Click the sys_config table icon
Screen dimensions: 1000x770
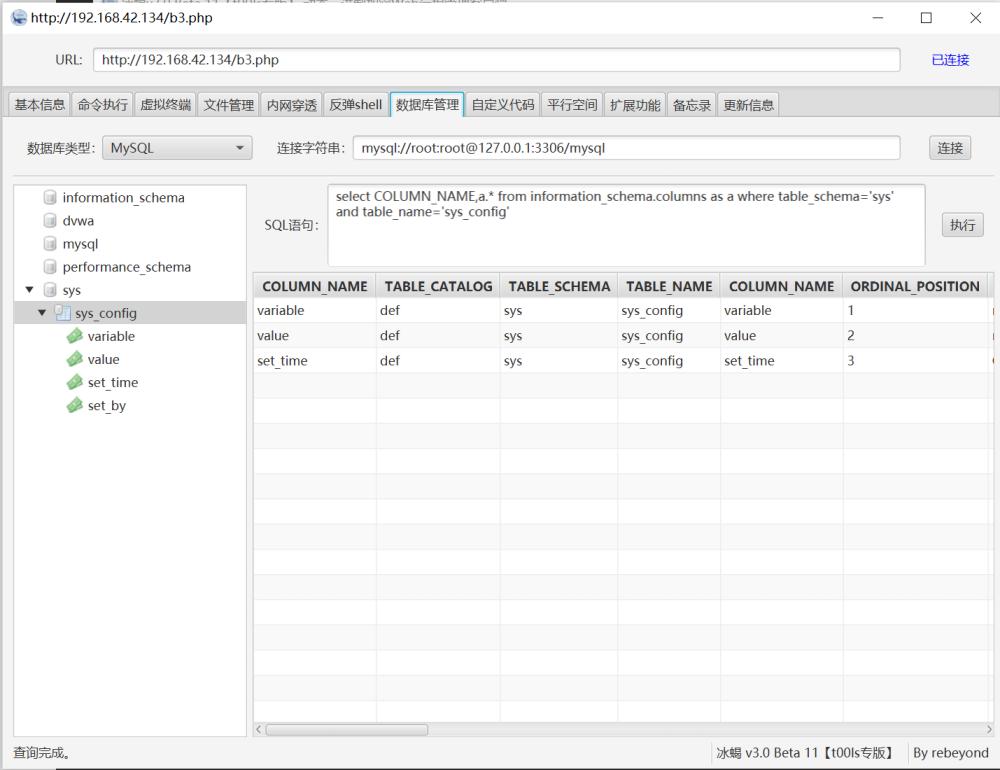click(62, 313)
